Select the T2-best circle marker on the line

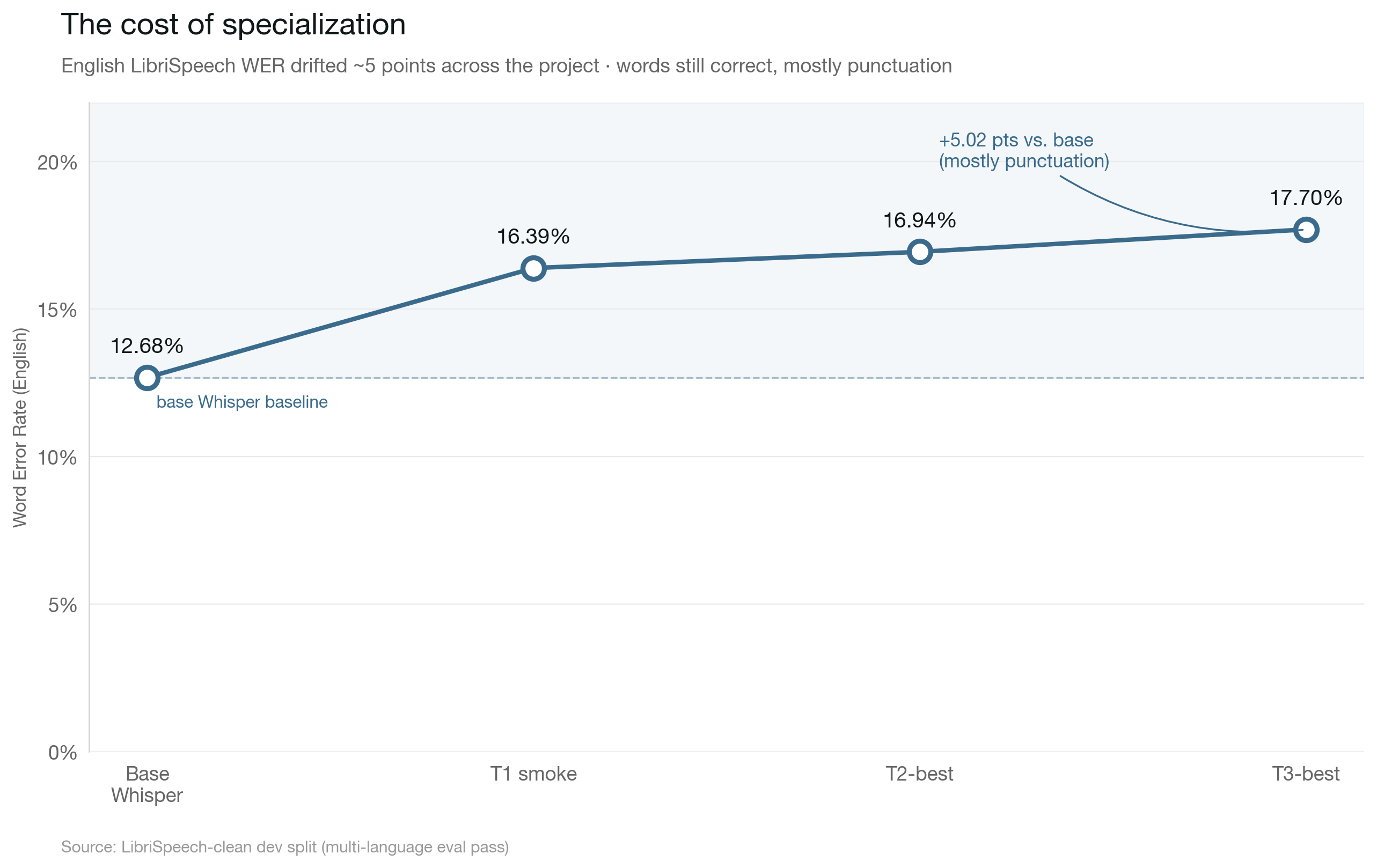[x=920, y=252]
